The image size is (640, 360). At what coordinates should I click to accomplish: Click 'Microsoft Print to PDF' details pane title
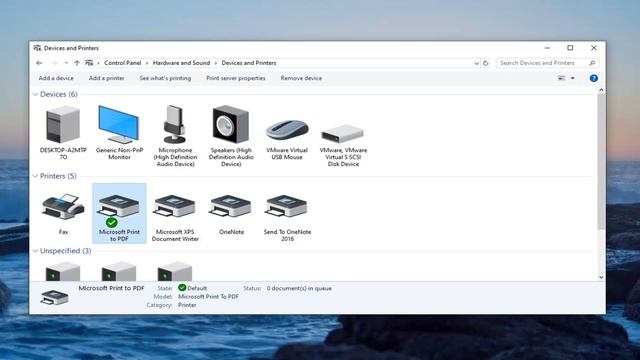coord(111,288)
